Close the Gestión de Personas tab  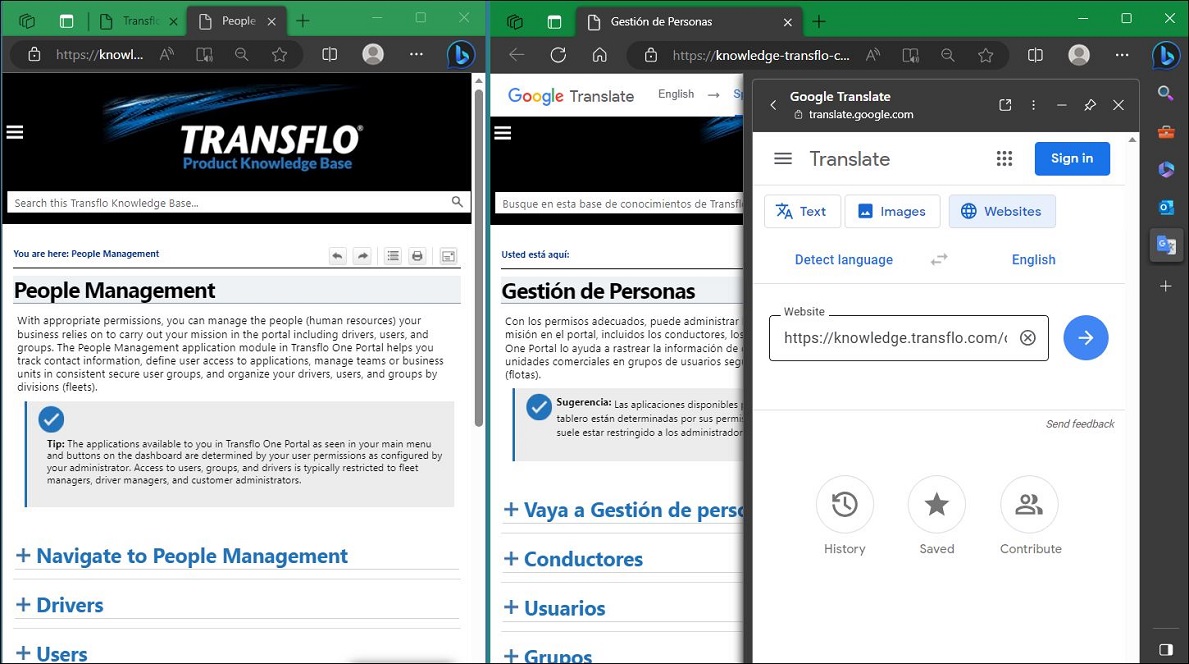787,22
